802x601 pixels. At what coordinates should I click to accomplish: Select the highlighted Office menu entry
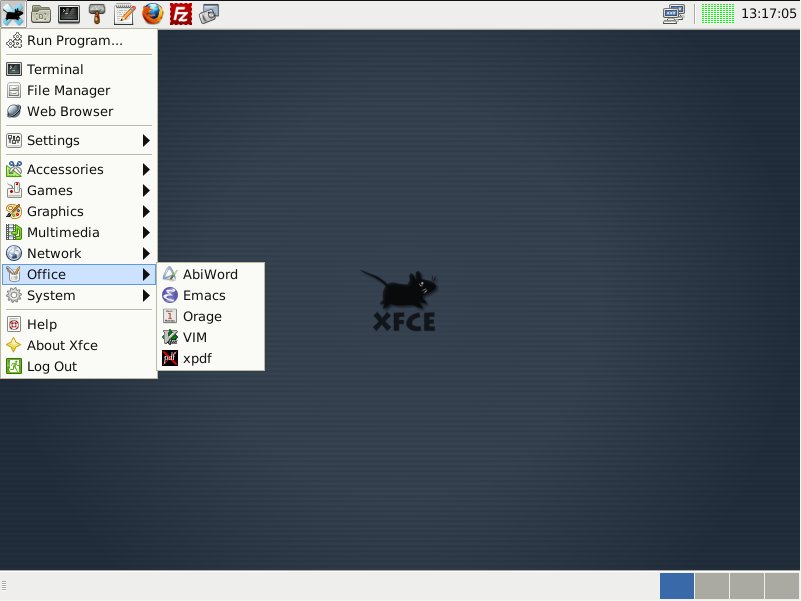(x=79, y=274)
